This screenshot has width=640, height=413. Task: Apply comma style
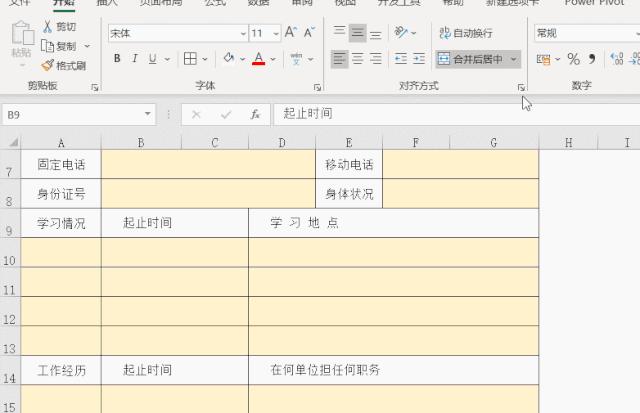click(592, 60)
